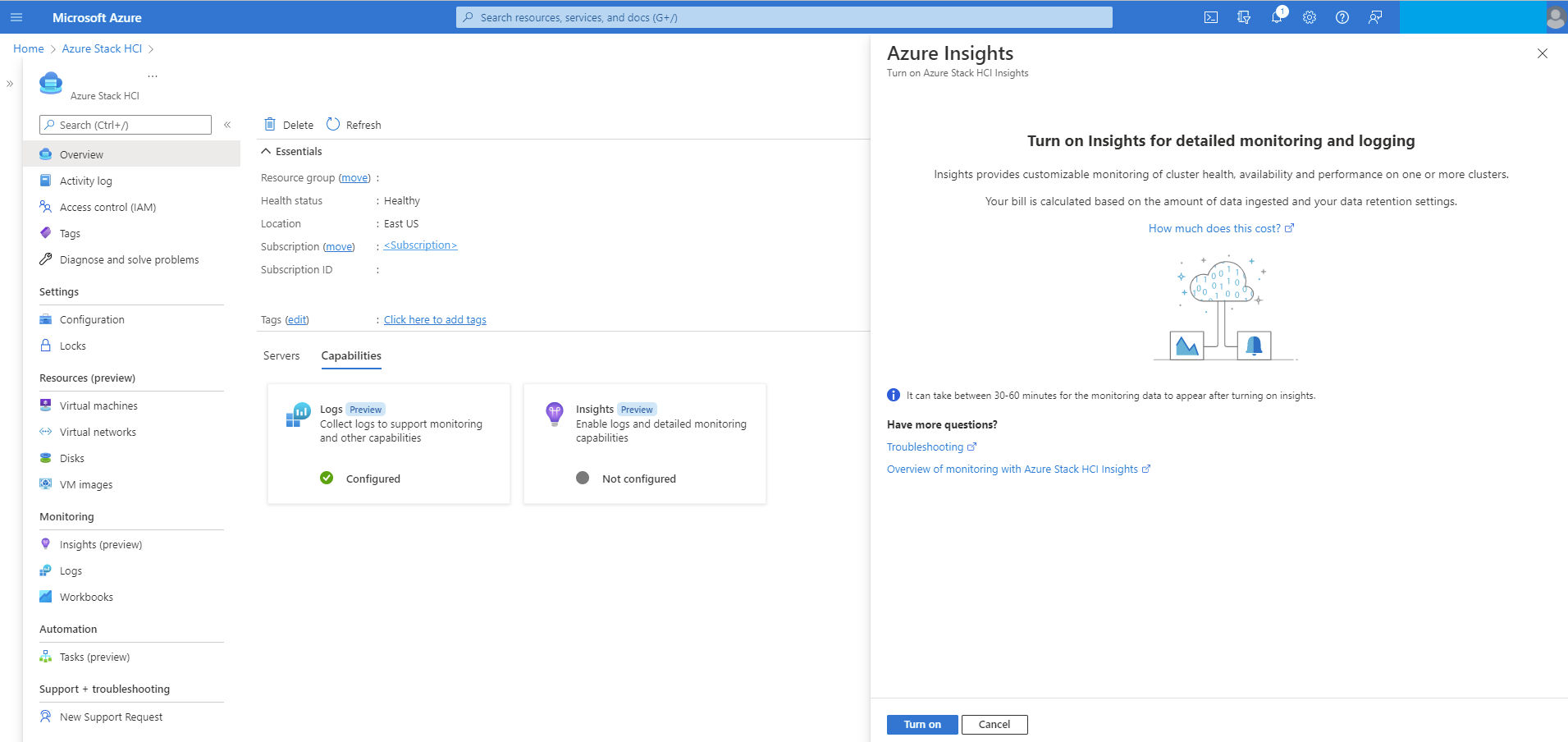
Task: Open the notifications bell
Action: [1277, 16]
